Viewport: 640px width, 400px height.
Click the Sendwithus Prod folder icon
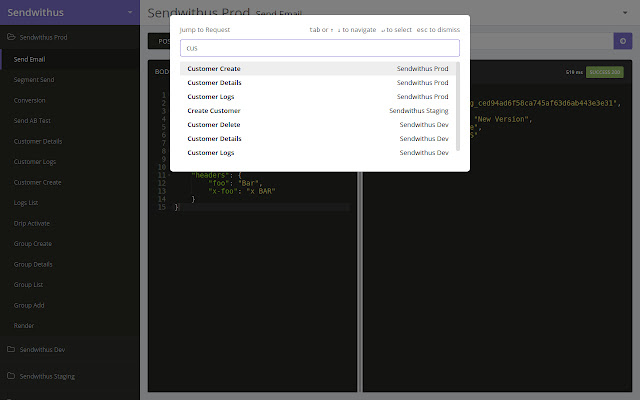[10, 37]
